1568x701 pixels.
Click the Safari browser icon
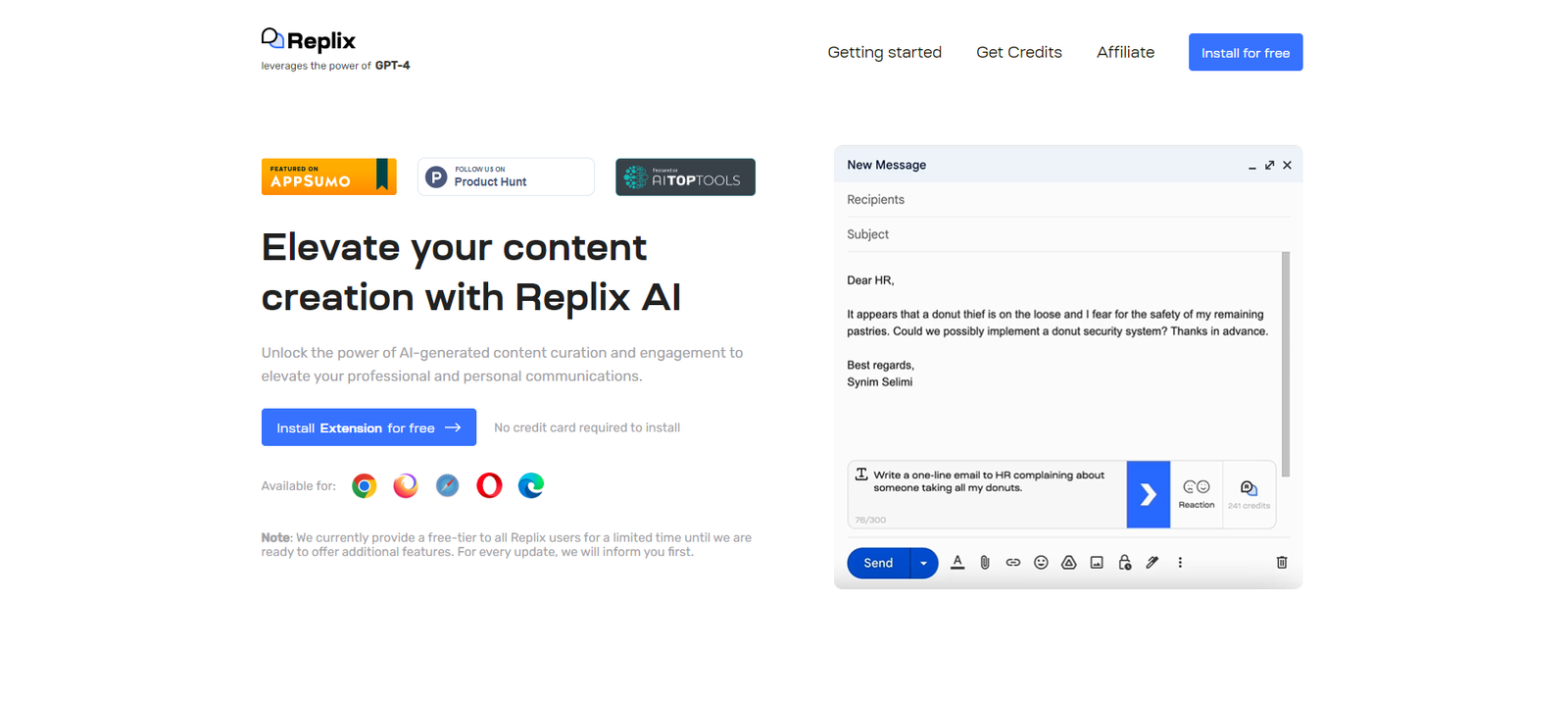447,485
